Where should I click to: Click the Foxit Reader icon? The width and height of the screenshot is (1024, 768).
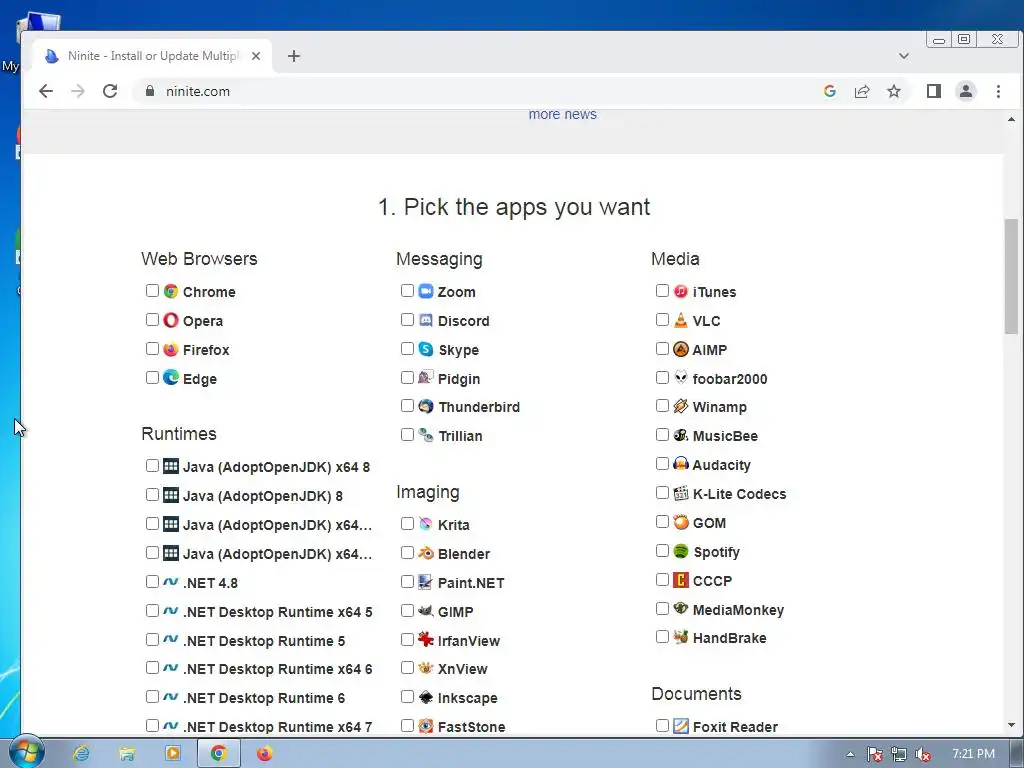point(680,726)
